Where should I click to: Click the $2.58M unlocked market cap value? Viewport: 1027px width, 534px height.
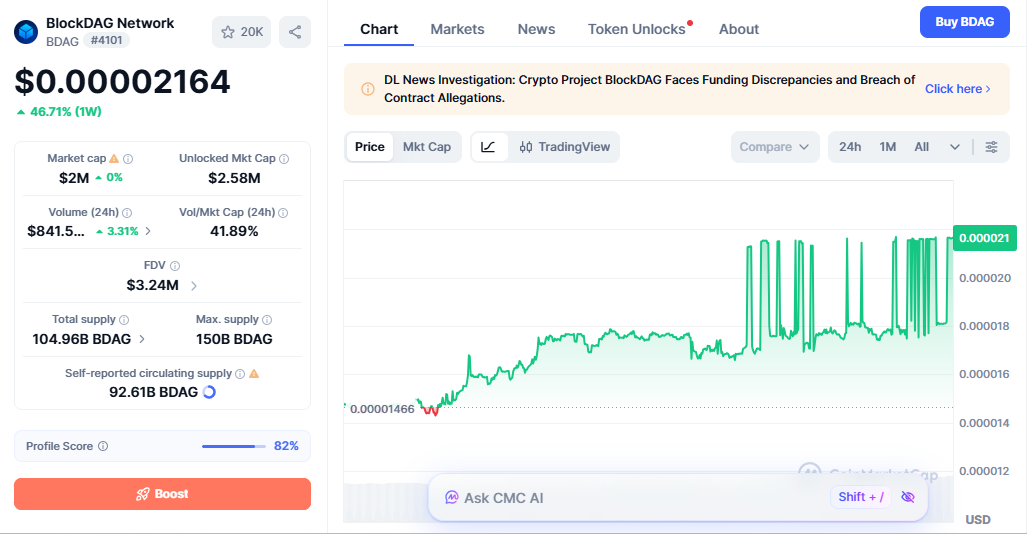234,178
